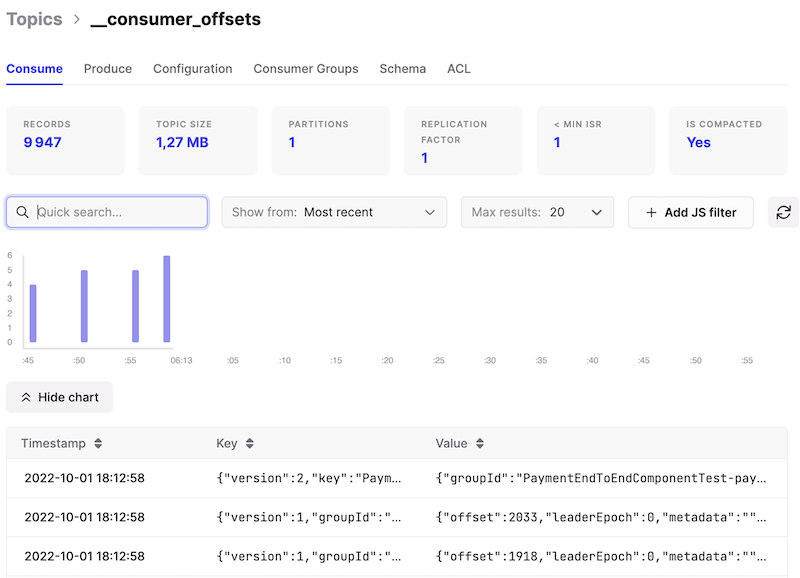
Task: Click the double chevron icon on Hide chart
Action: 26,397
